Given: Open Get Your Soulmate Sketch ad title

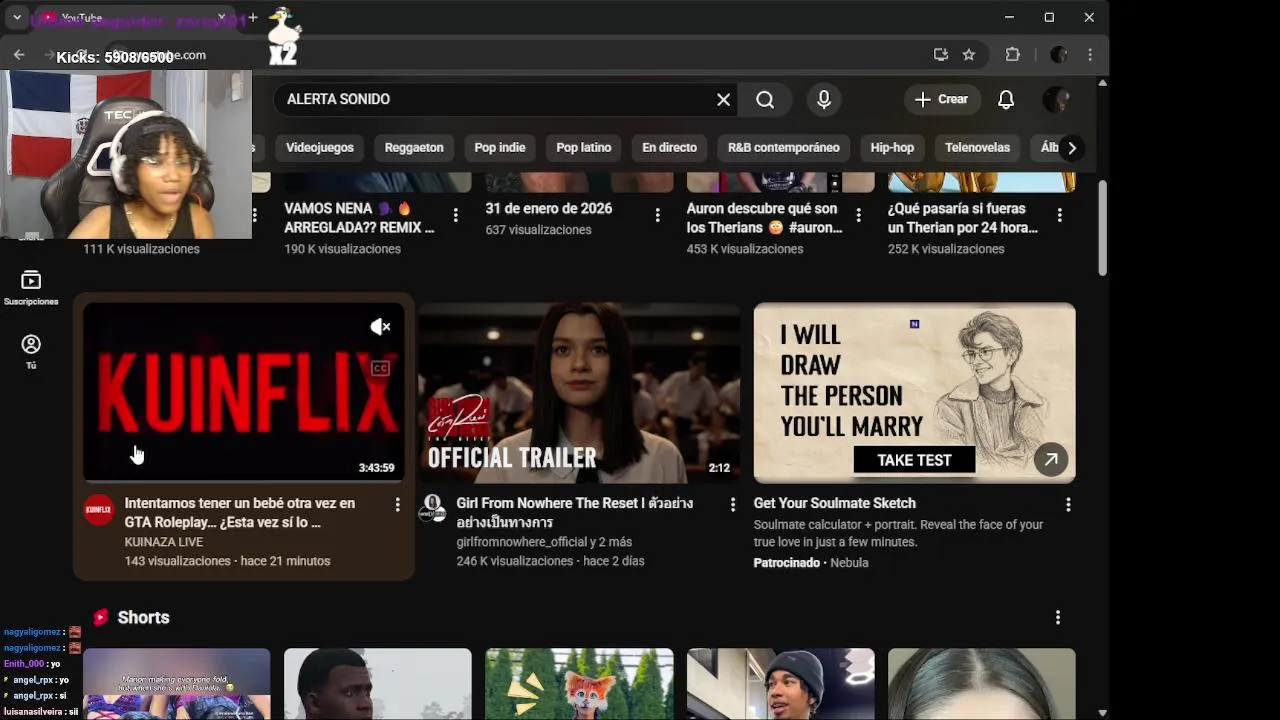Looking at the screenshot, I should 835,503.
